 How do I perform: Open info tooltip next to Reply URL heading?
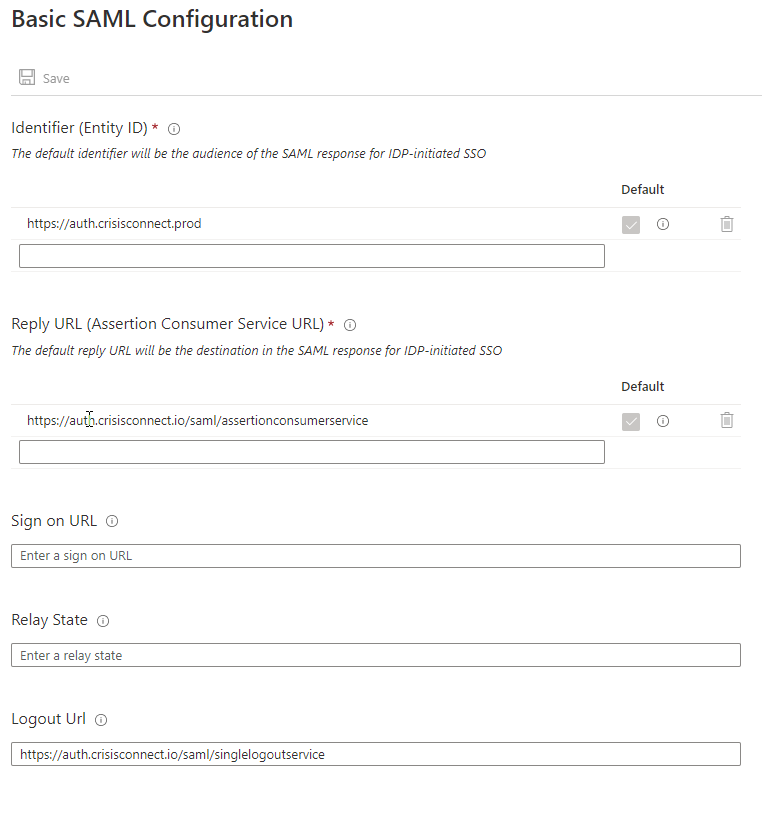(x=350, y=325)
